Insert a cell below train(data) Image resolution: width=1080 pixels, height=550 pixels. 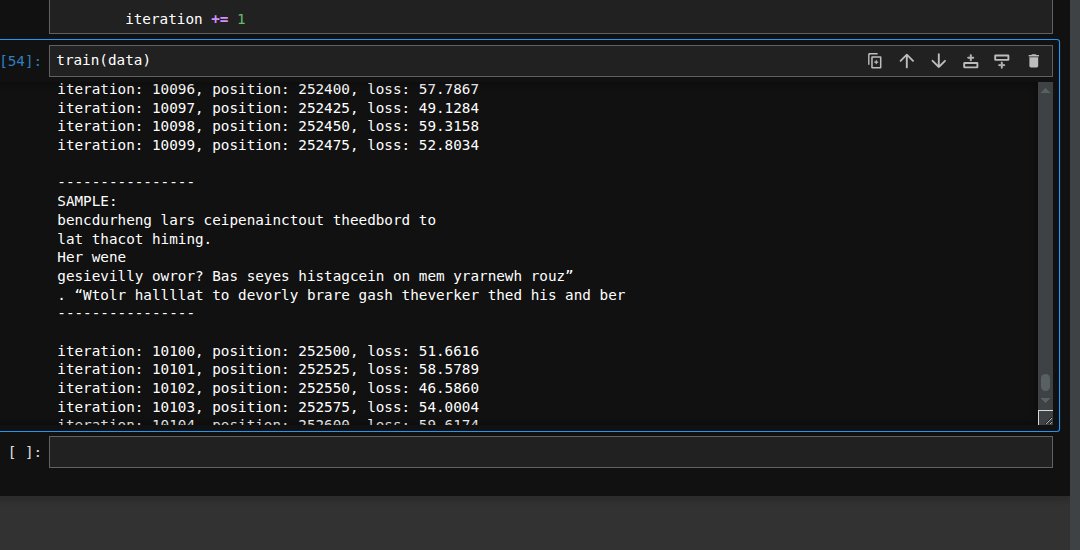point(1001,61)
